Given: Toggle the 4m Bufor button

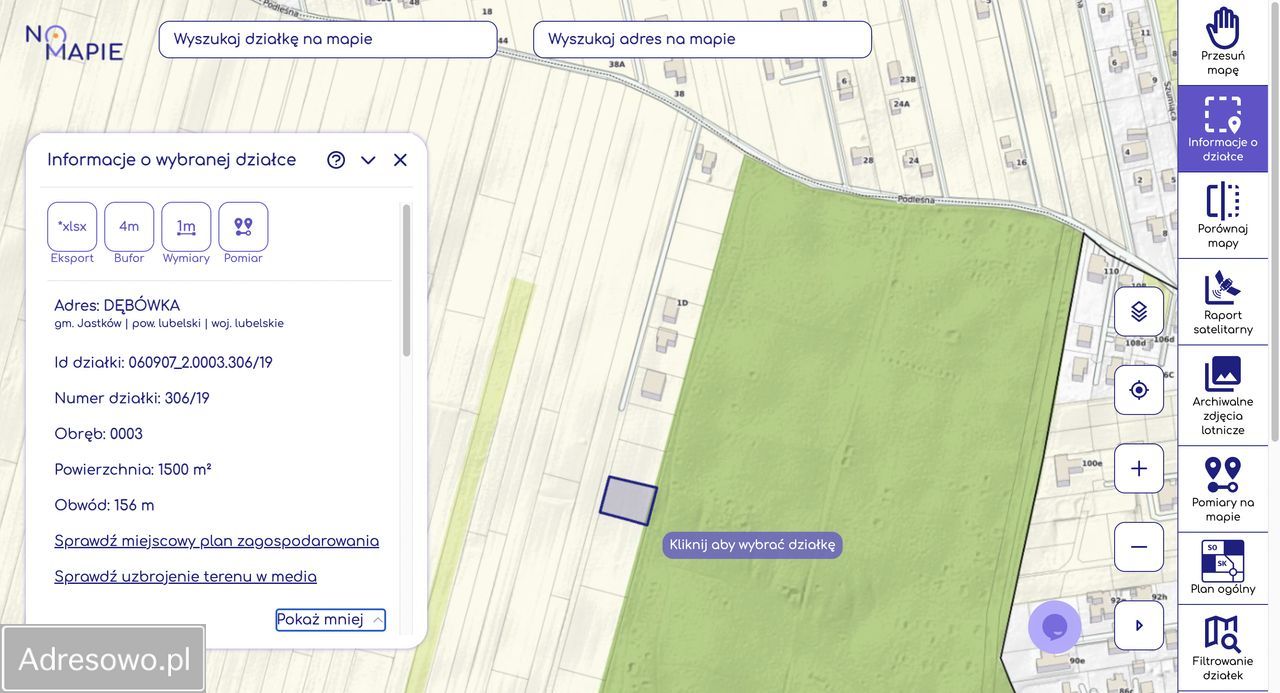Looking at the screenshot, I should pyautogui.click(x=129, y=227).
